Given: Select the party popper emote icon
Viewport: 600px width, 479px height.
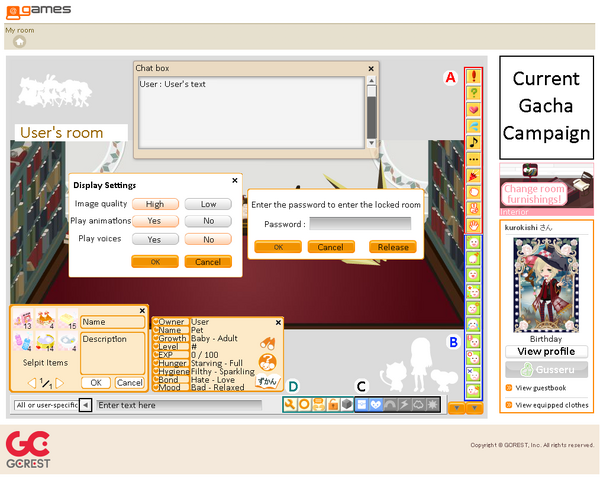Looking at the screenshot, I should [x=474, y=176].
